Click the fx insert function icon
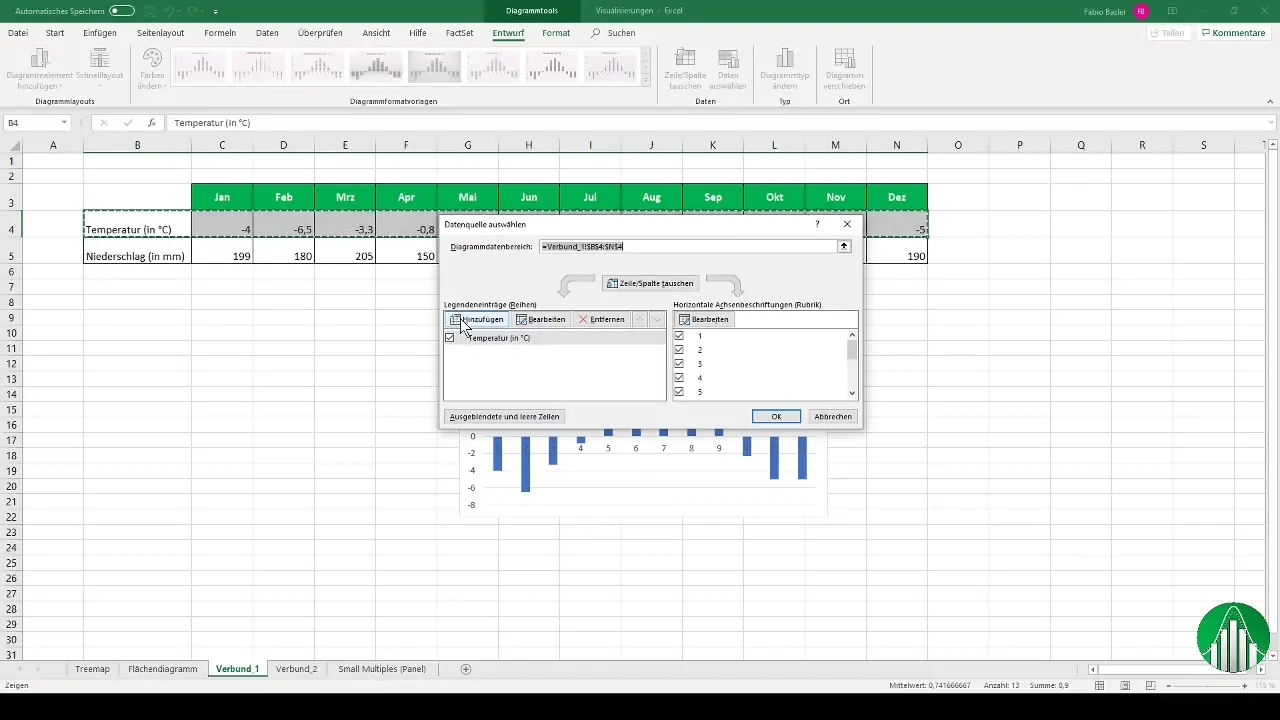The image size is (1280, 720). (151, 123)
